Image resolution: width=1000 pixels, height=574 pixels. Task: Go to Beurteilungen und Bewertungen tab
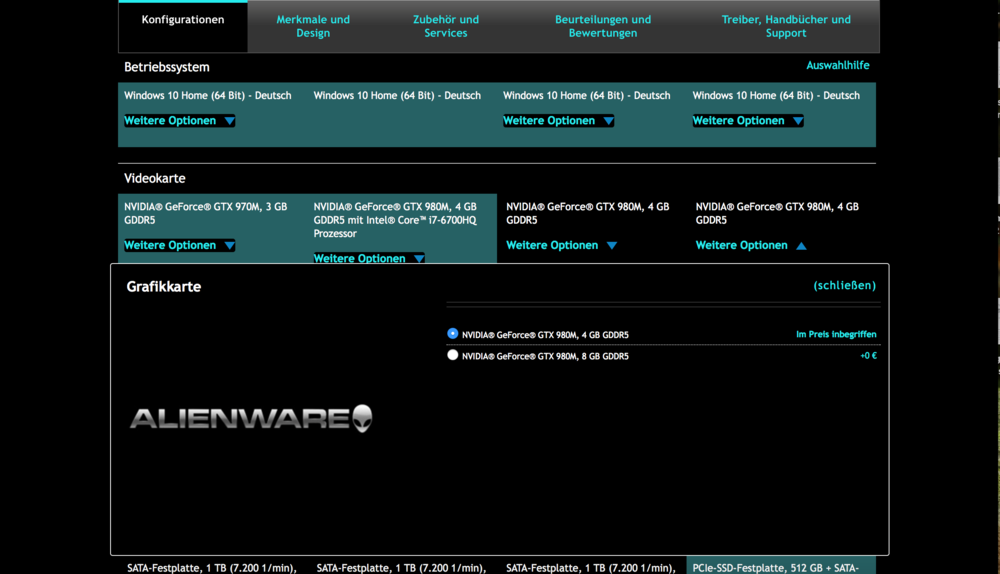(x=603, y=26)
